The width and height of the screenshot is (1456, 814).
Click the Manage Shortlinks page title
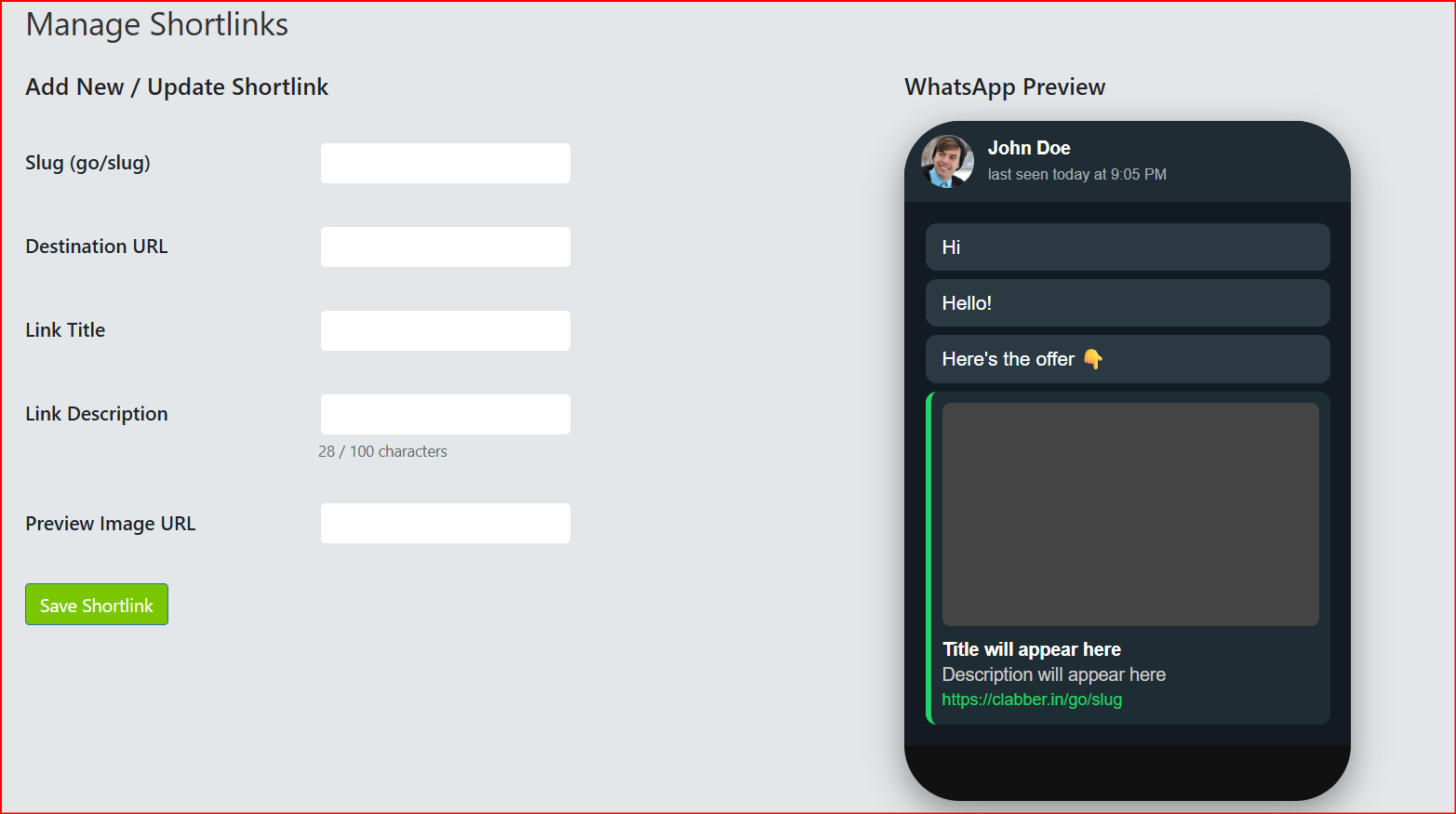coord(157,24)
